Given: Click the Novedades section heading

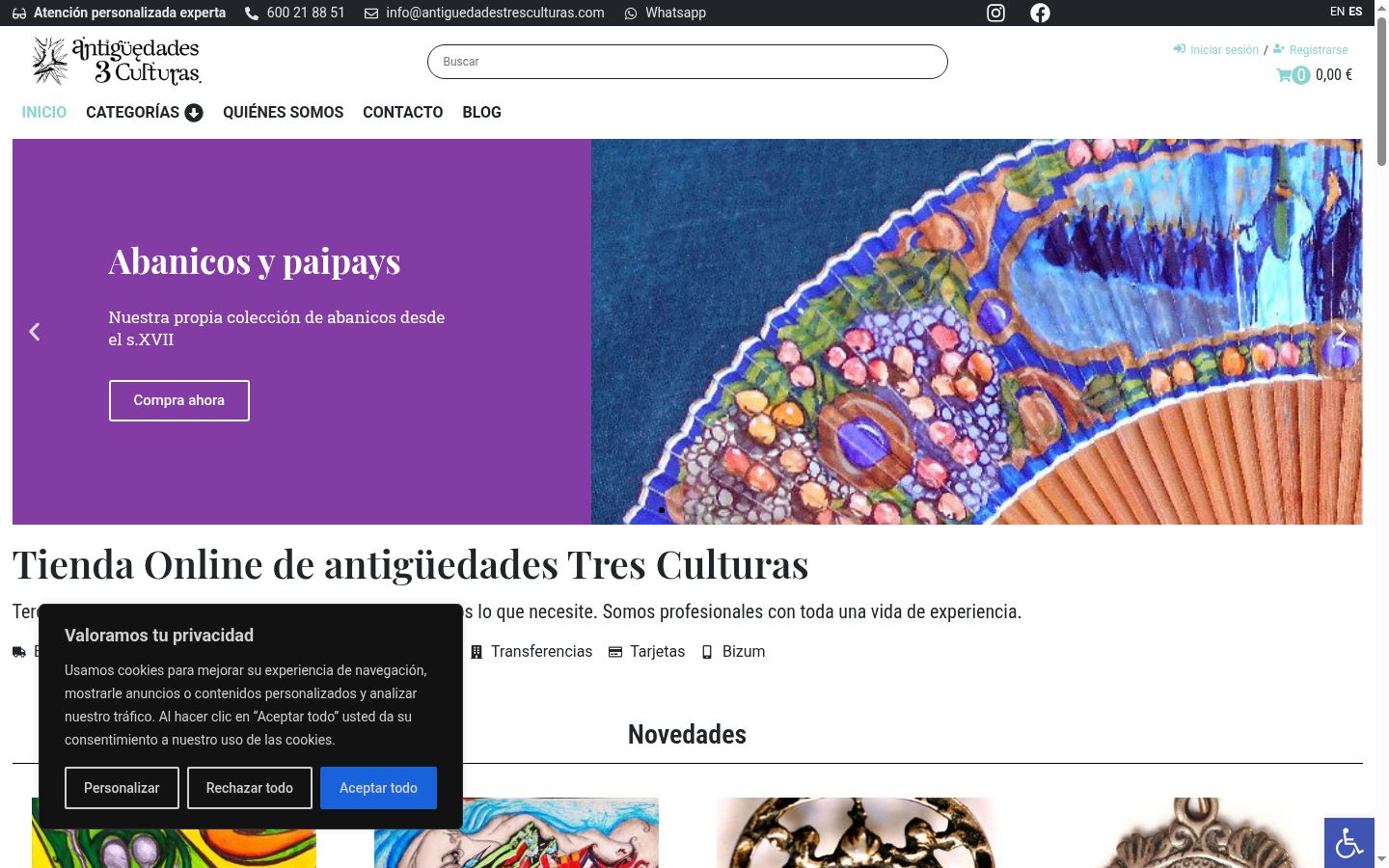Looking at the screenshot, I should pos(687,735).
